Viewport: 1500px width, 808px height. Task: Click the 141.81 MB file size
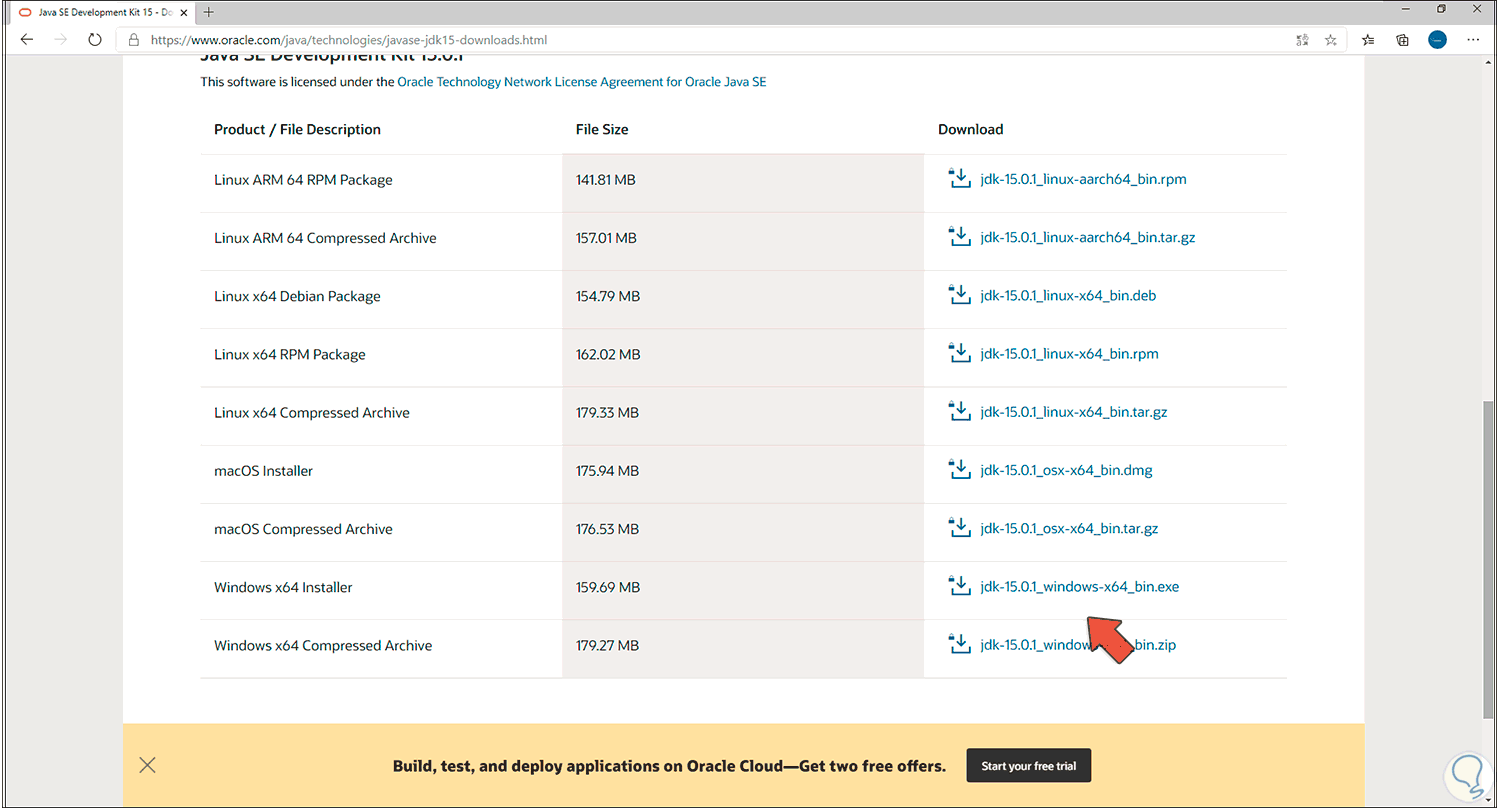[x=606, y=180]
